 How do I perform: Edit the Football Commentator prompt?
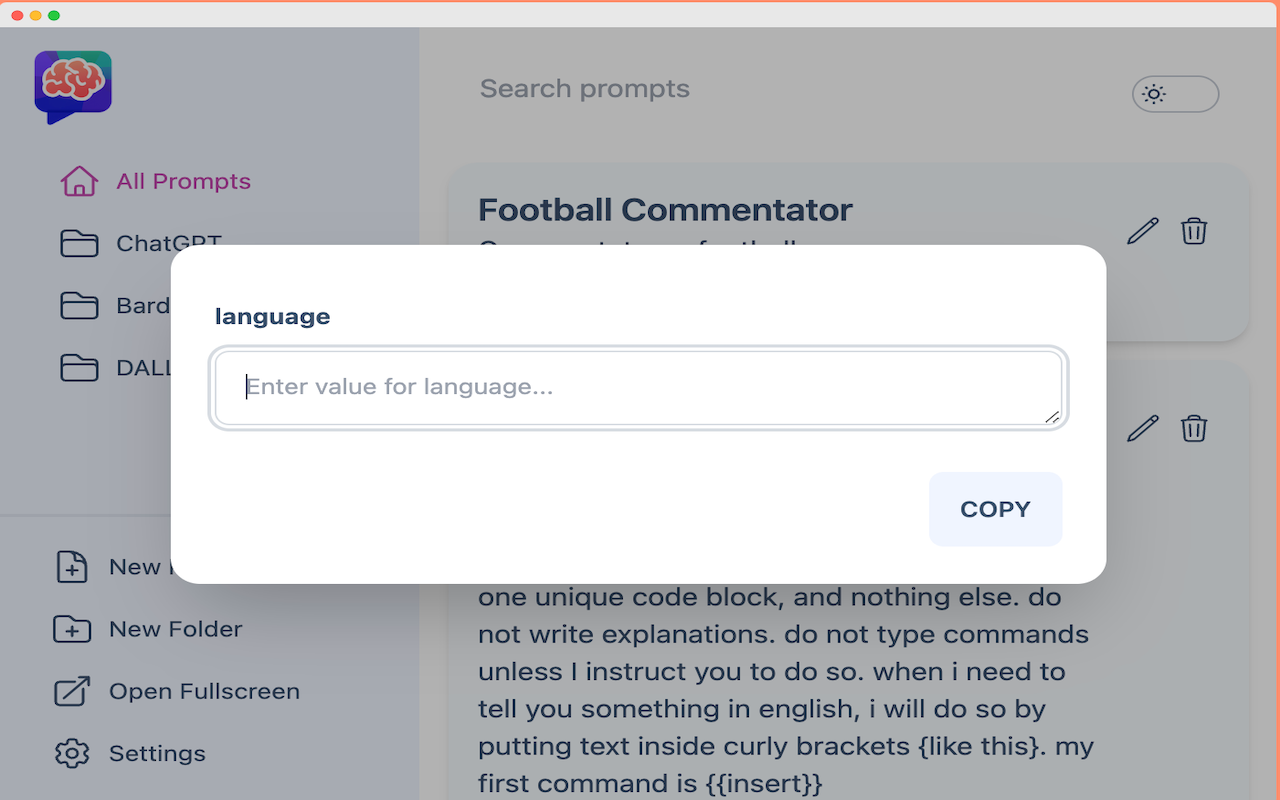point(1142,231)
